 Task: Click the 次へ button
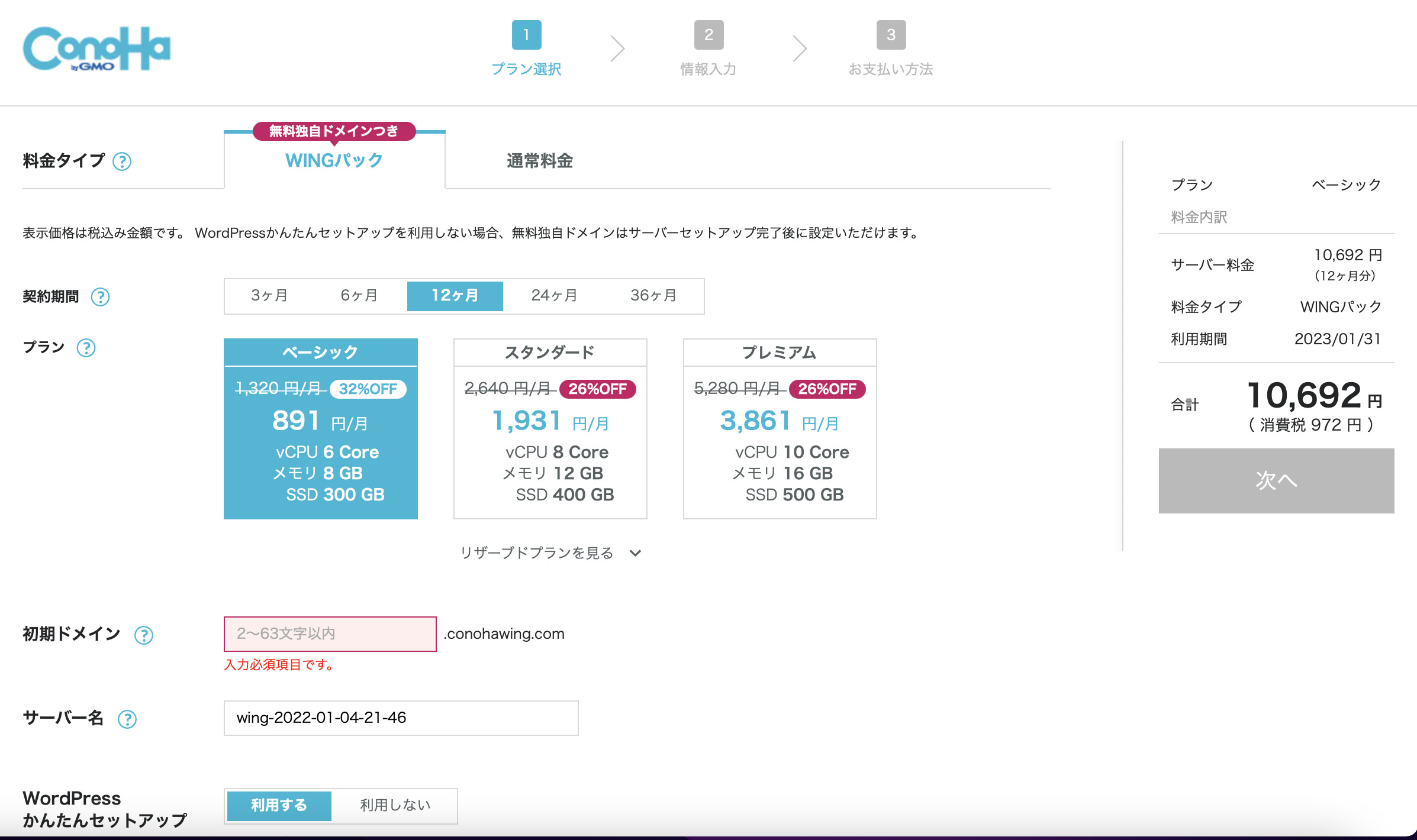coord(1277,480)
